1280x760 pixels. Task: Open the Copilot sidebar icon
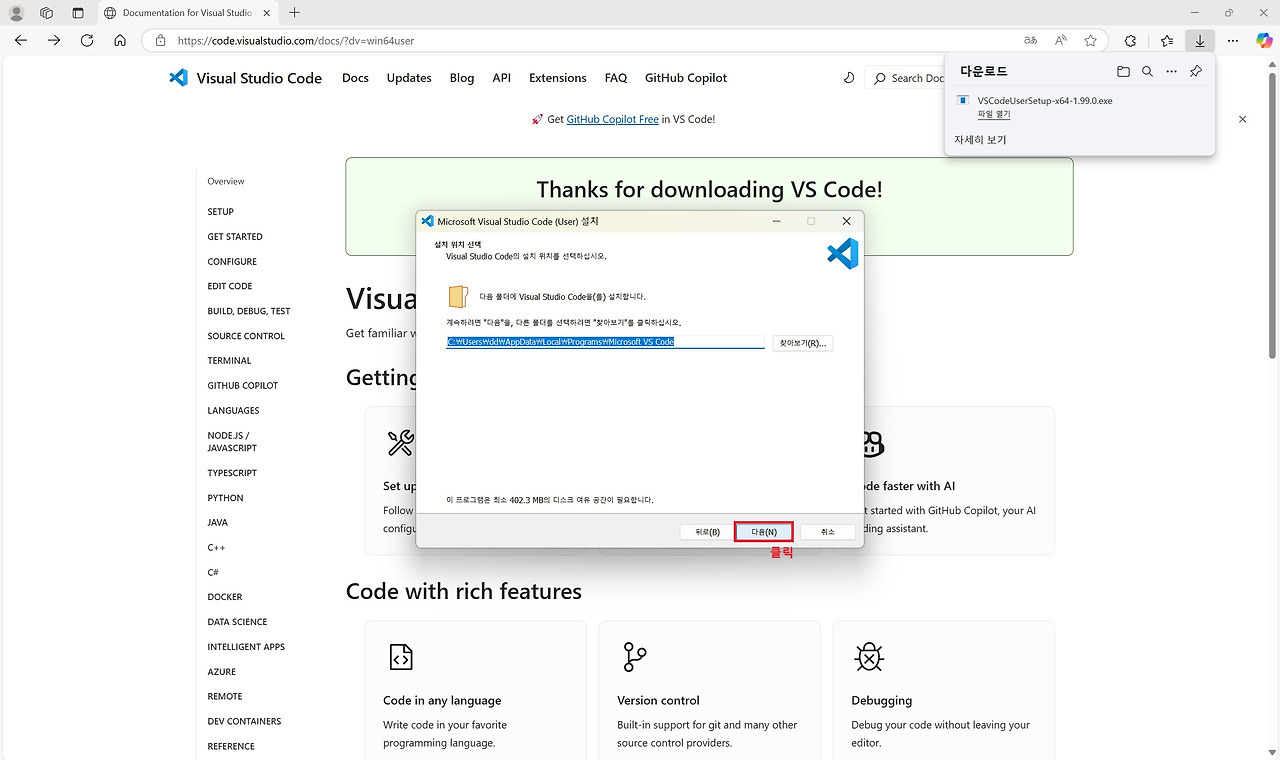(1263, 40)
